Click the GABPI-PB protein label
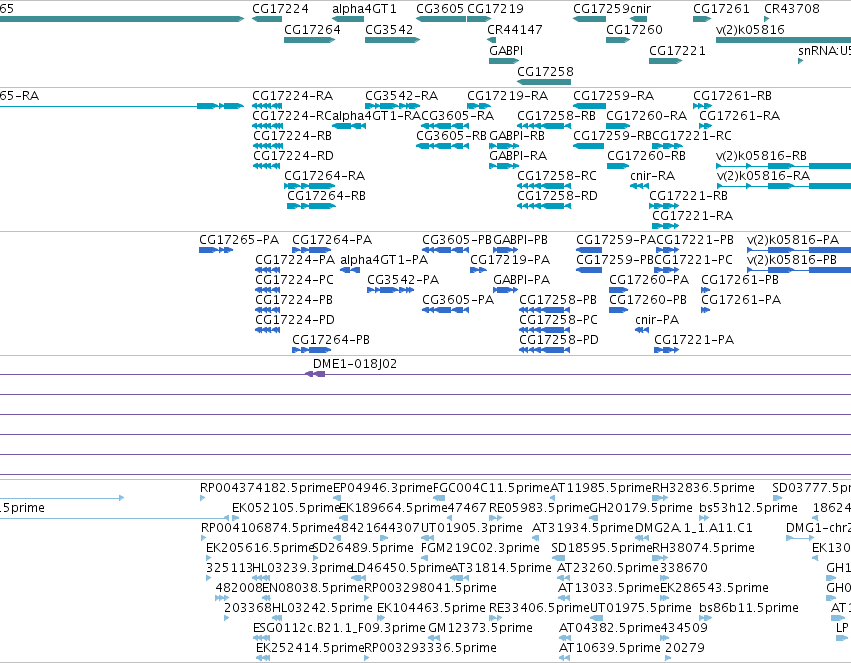851x663 pixels. coord(520,240)
